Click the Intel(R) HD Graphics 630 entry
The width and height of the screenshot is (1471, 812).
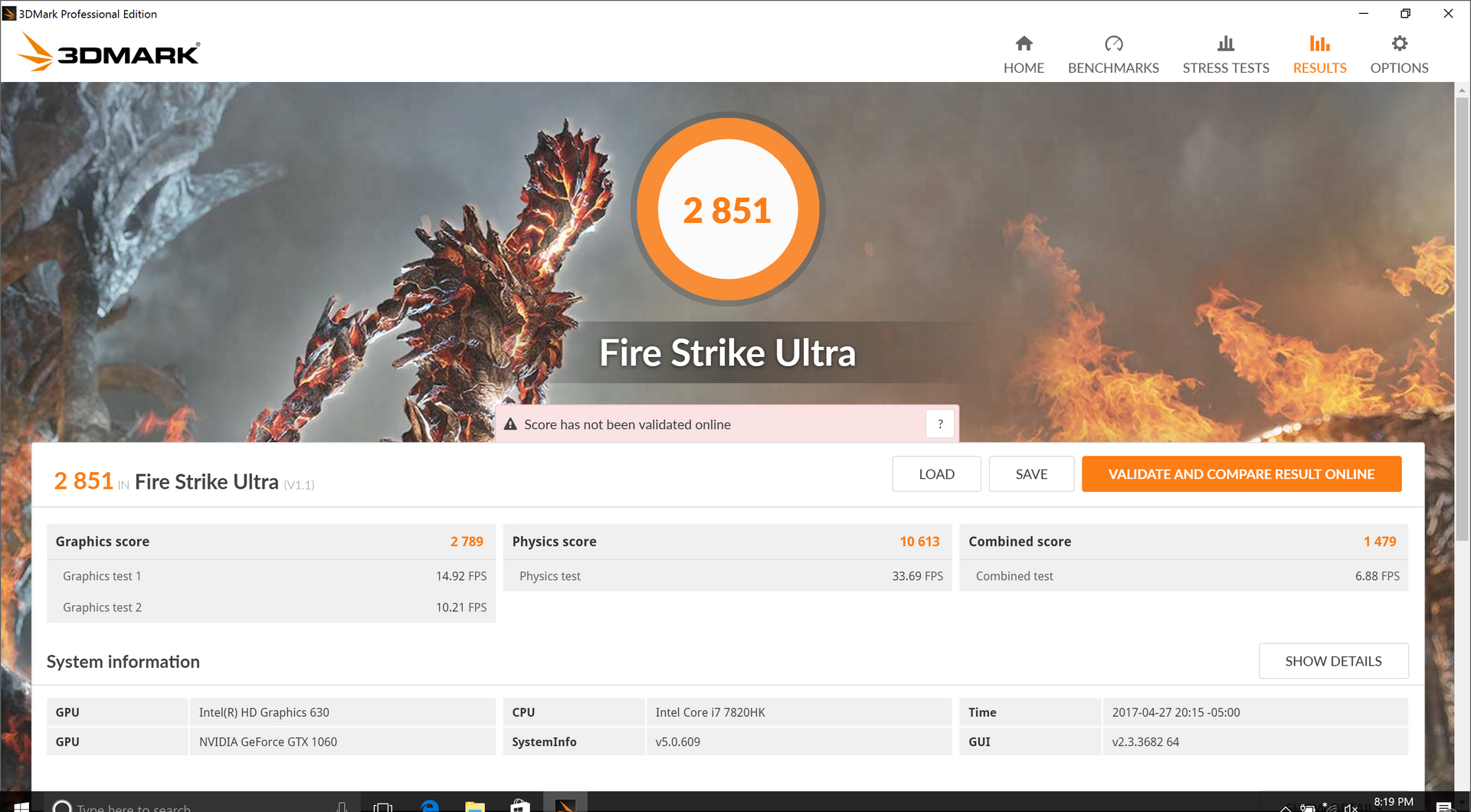tap(264, 712)
